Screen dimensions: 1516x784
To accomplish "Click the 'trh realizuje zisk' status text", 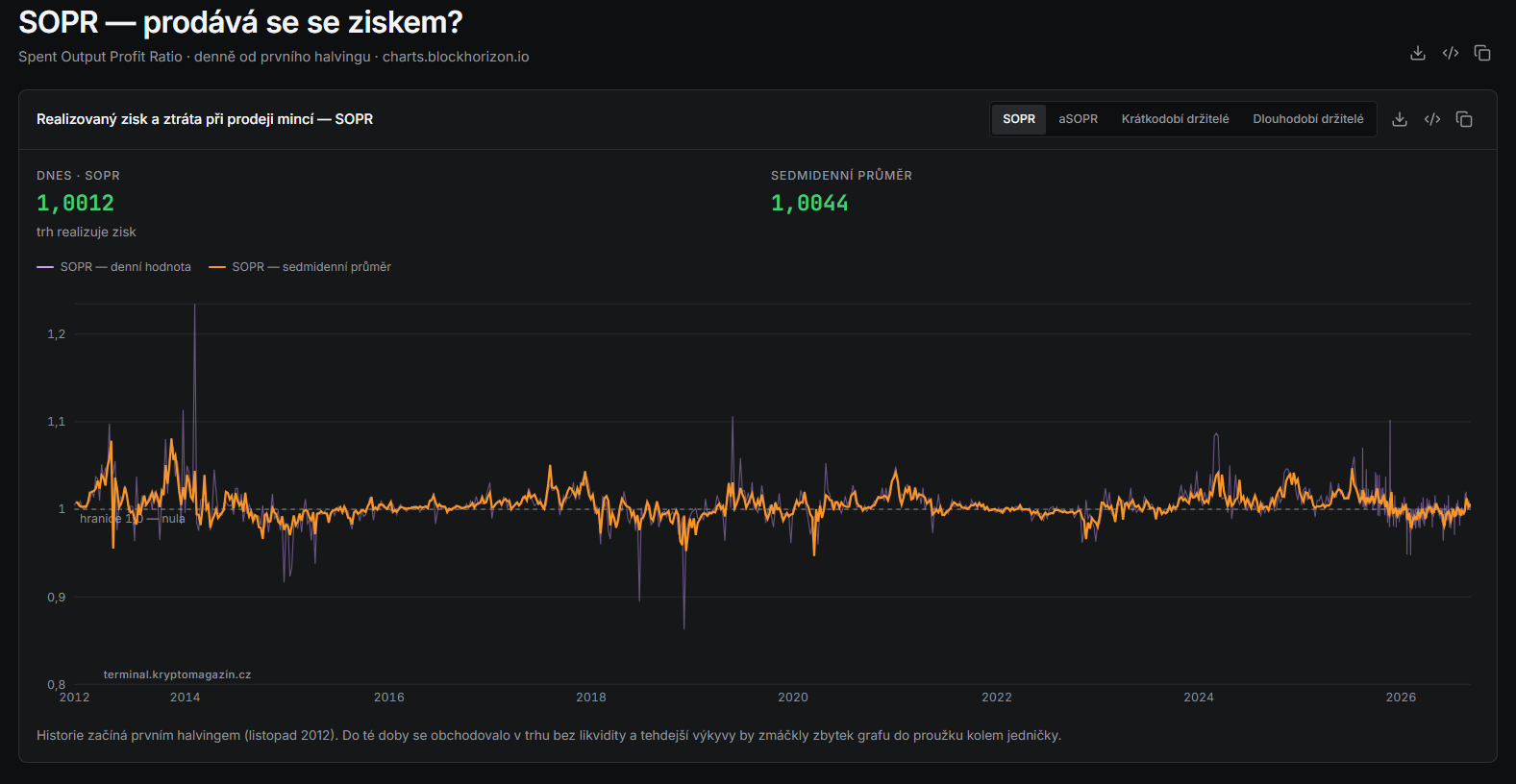I will 87,232.
